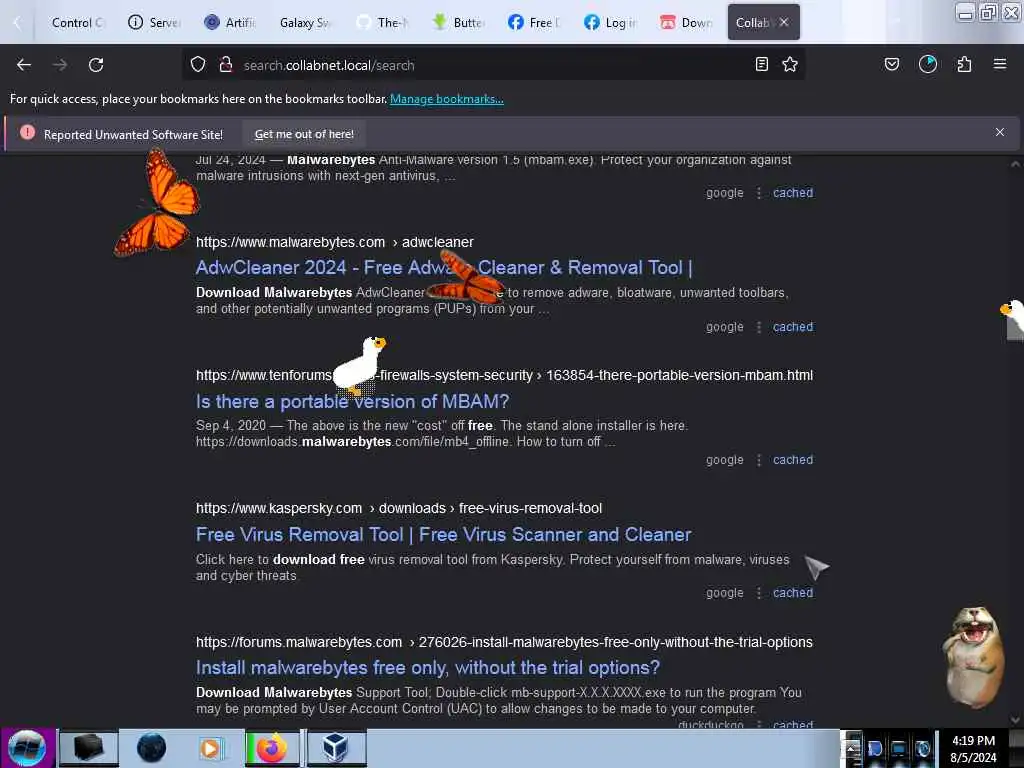Open the Windows Start orb
Viewport: 1024px width, 768px height.
click(27, 748)
